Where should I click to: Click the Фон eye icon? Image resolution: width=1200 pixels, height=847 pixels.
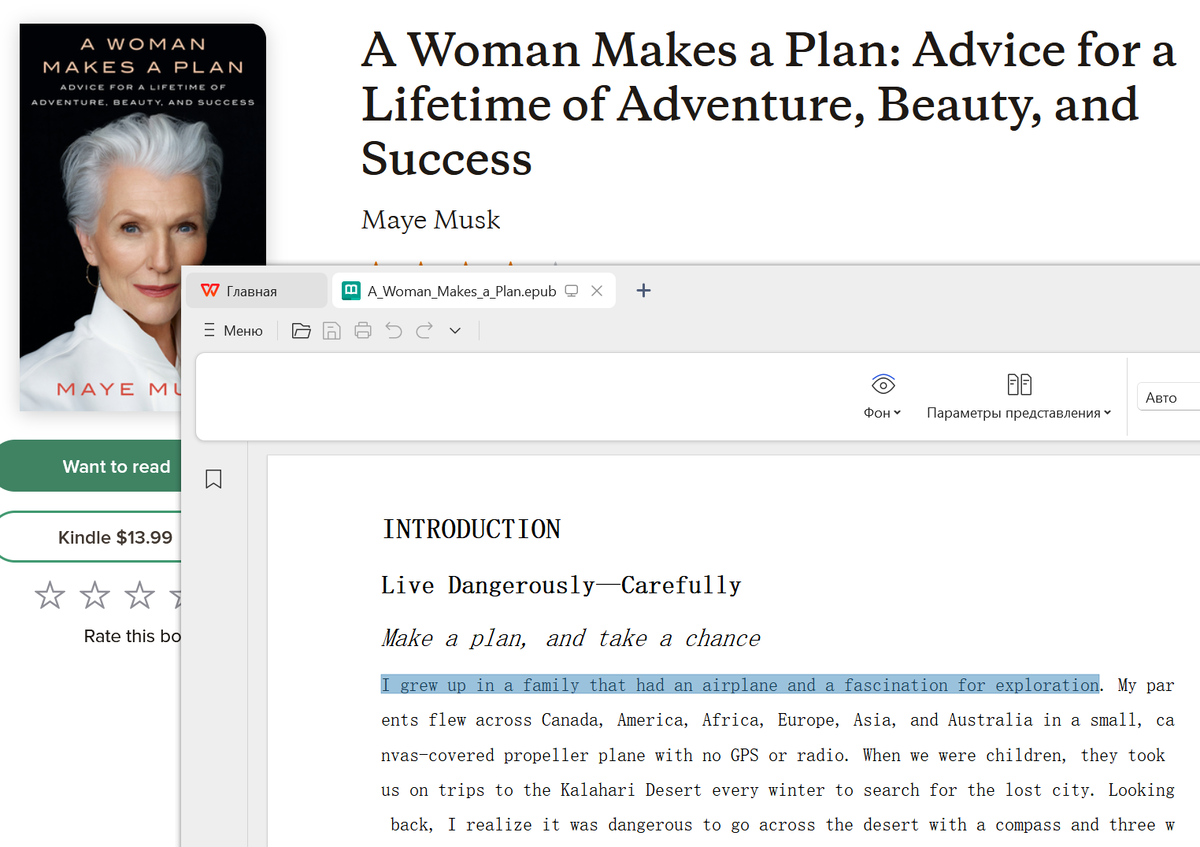[x=883, y=384]
